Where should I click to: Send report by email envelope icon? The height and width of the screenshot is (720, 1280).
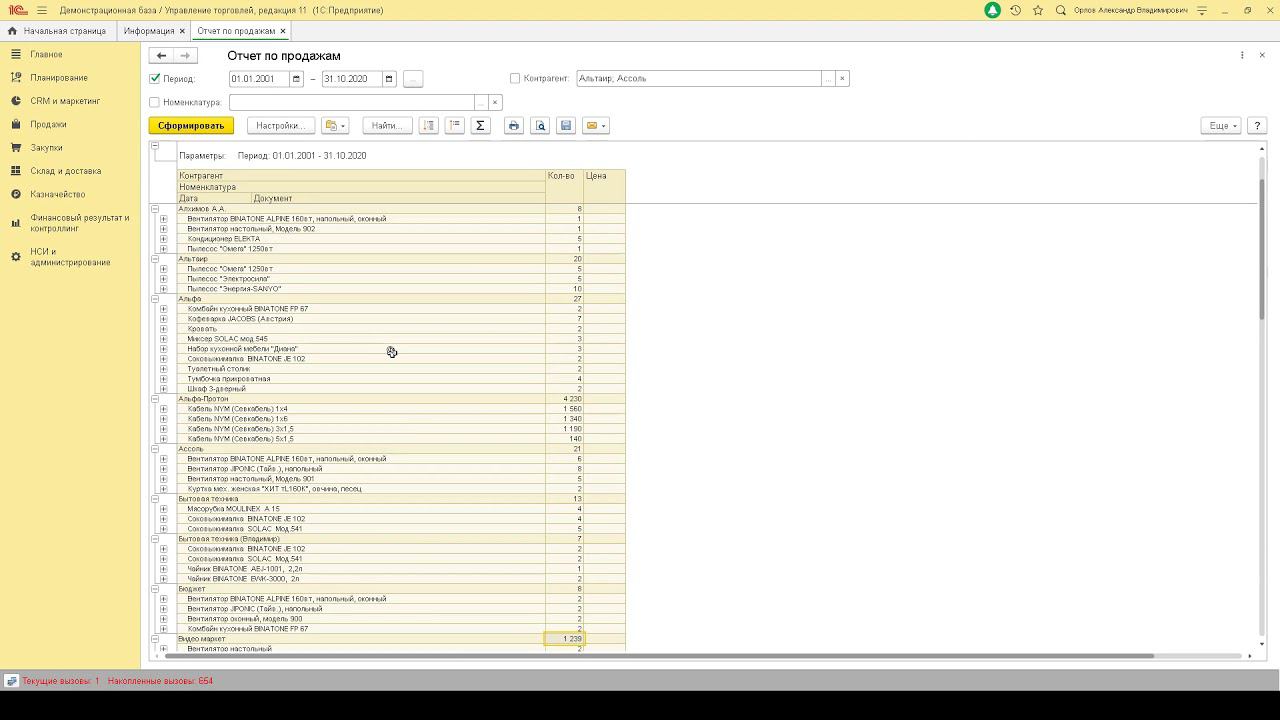tap(595, 126)
